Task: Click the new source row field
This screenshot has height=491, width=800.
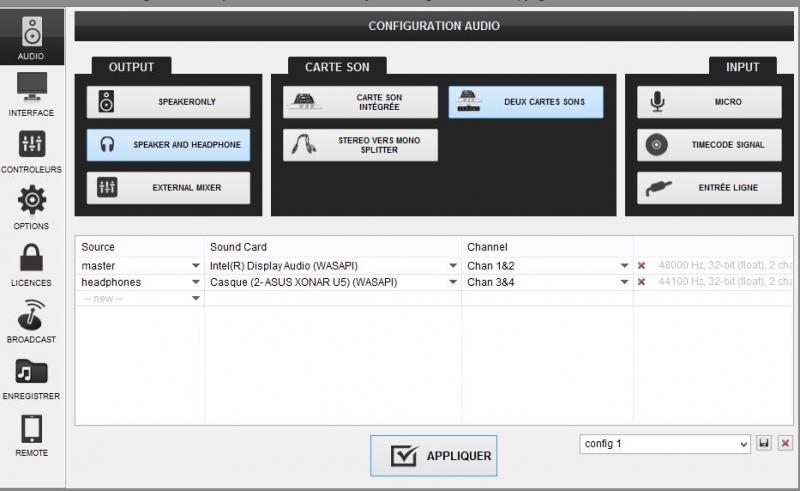Action: pos(140,298)
